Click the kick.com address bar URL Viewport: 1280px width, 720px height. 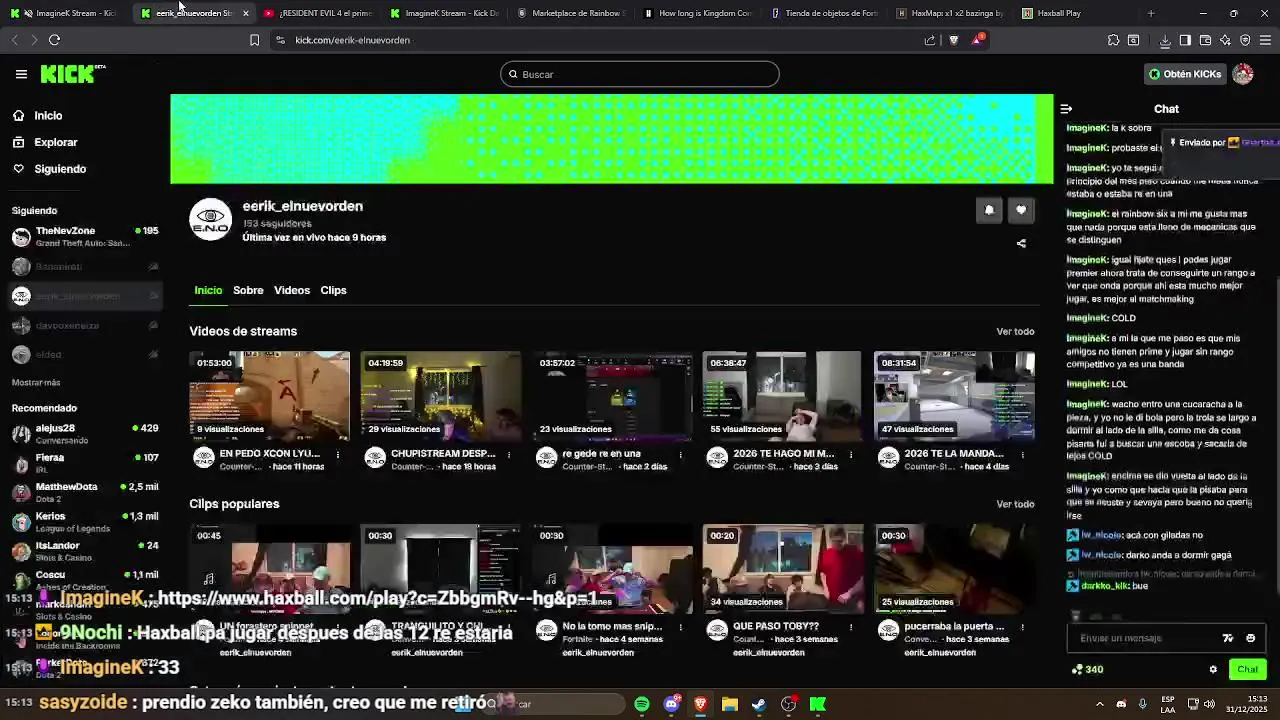coord(353,40)
